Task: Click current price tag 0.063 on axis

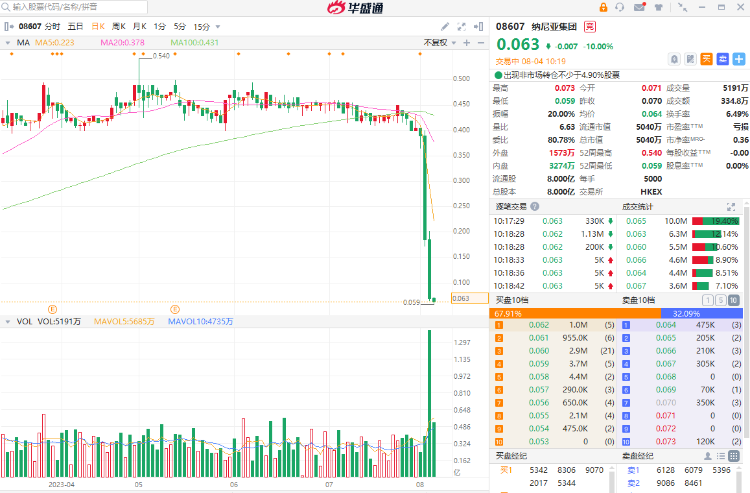Action: [469, 298]
